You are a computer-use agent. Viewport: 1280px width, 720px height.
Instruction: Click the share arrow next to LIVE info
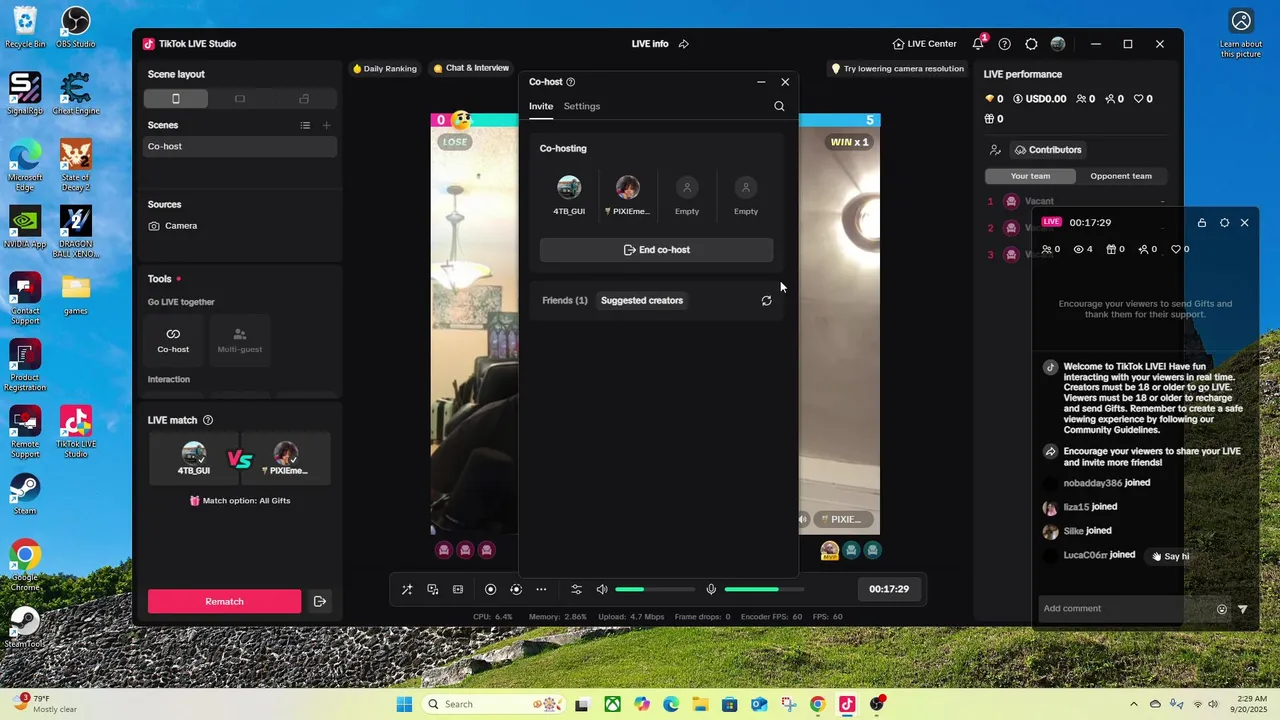[684, 44]
